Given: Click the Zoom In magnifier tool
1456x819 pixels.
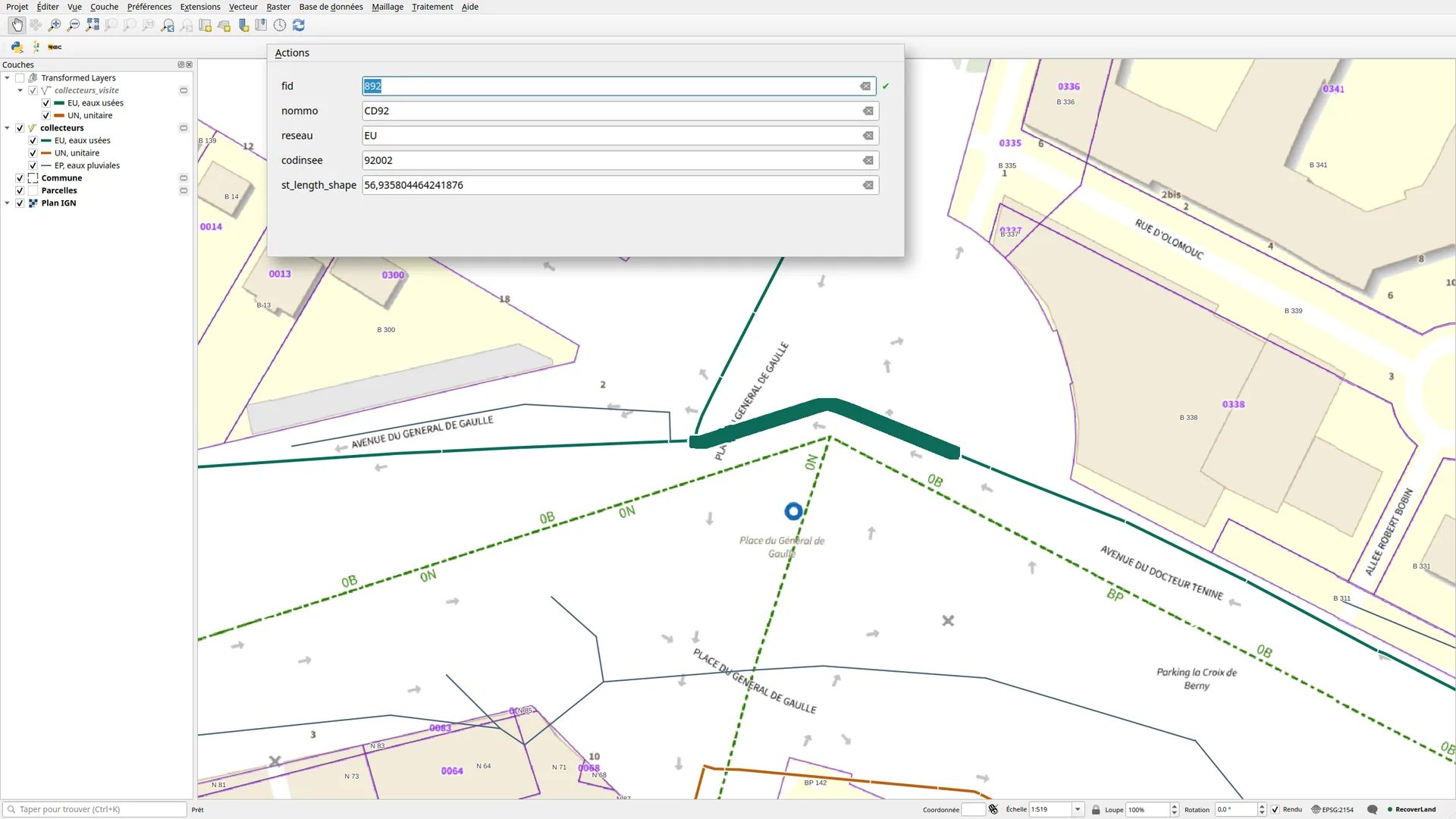Looking at the screenshot, I should 55,25.
